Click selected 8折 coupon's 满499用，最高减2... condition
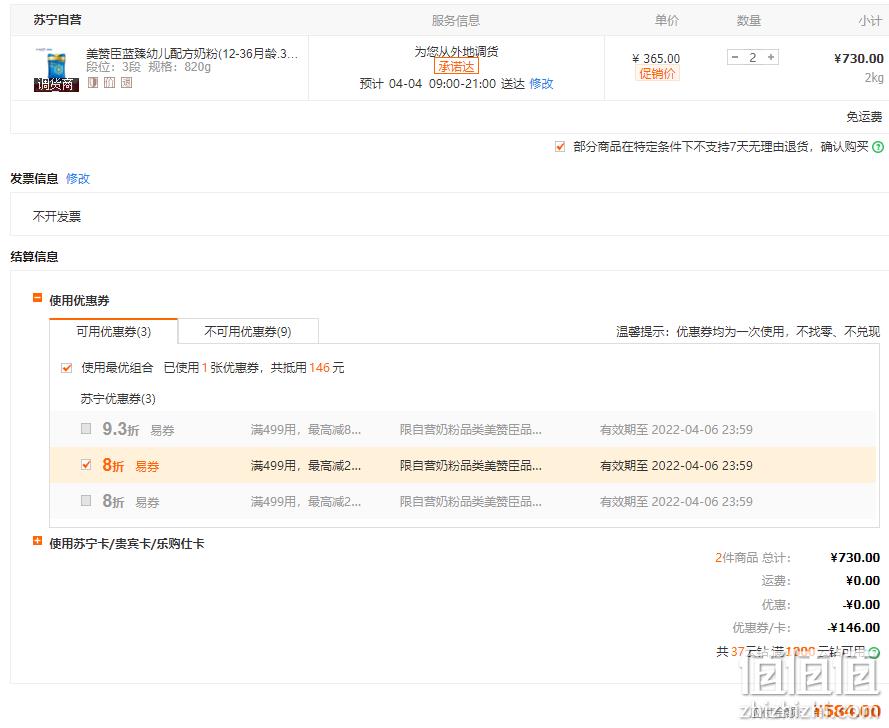Image resolution: width=889 pixels, height=728 pixels. pyautogui.click(x=306, y=465)
